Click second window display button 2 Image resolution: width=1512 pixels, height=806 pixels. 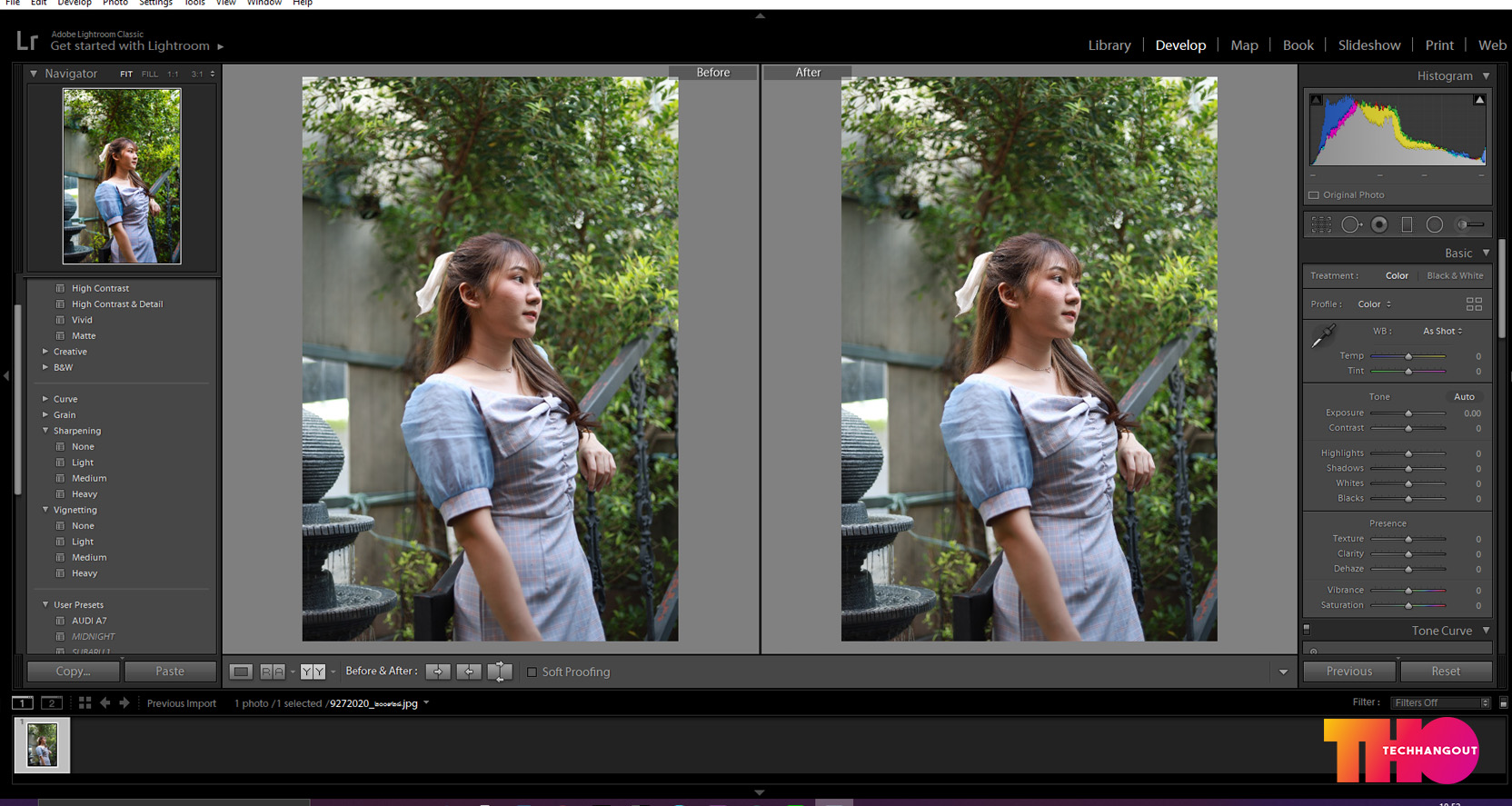(x=52, y=702)
